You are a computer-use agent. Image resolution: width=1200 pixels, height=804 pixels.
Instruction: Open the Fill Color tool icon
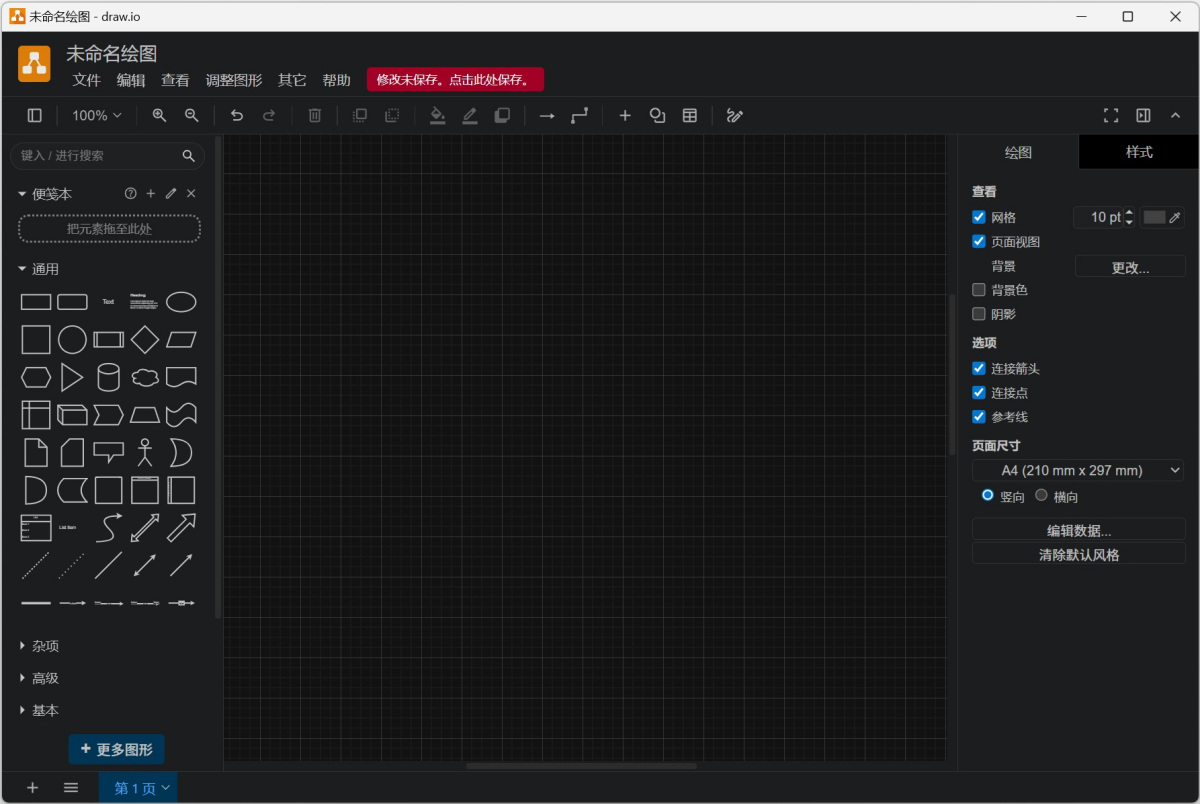click(x=437, y=115)
